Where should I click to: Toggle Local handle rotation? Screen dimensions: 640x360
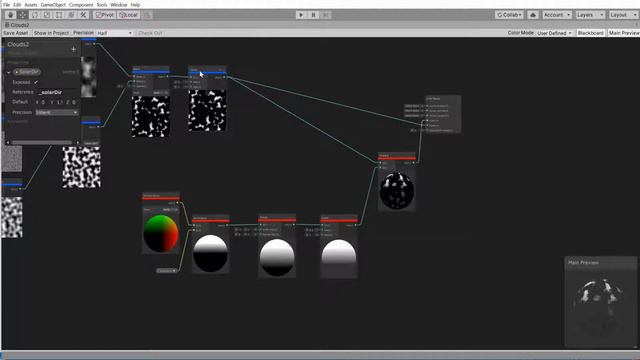click(x=129, y=15)
